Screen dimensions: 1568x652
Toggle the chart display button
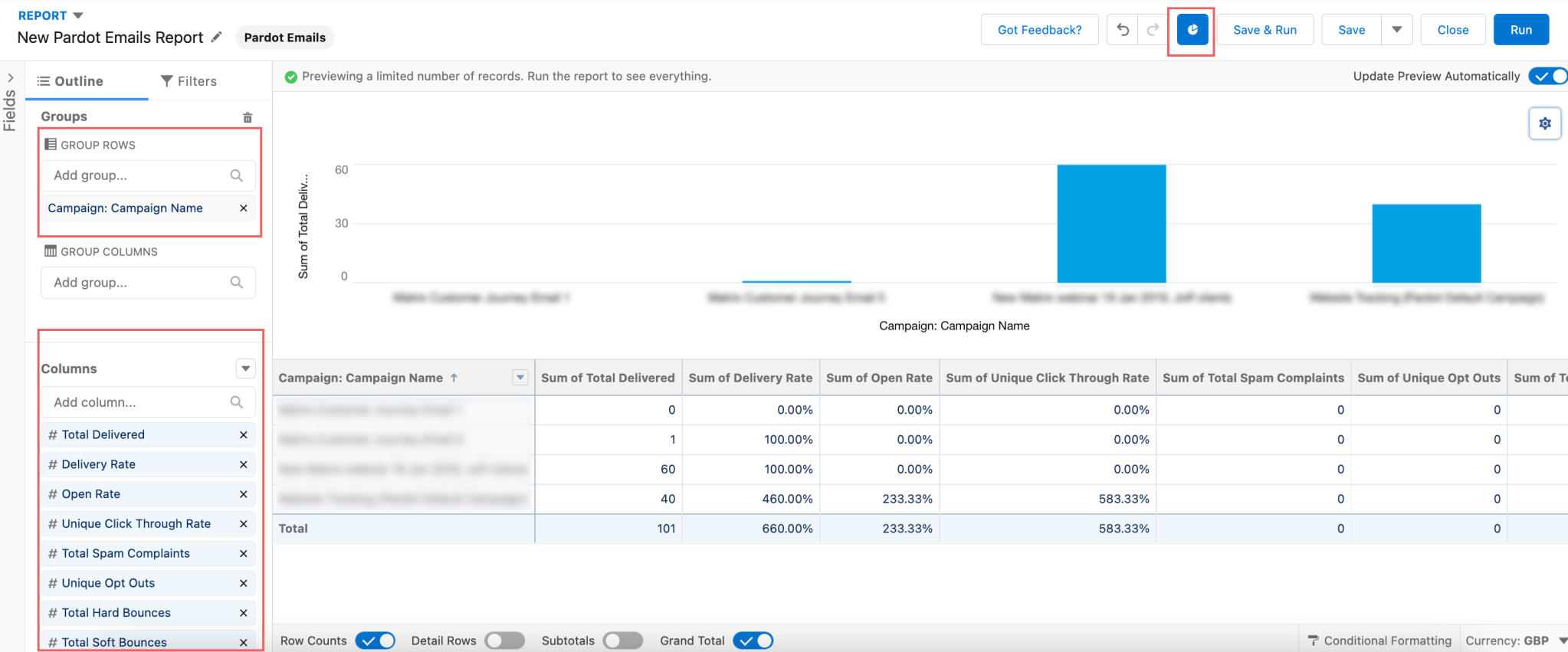(1192, 30)
